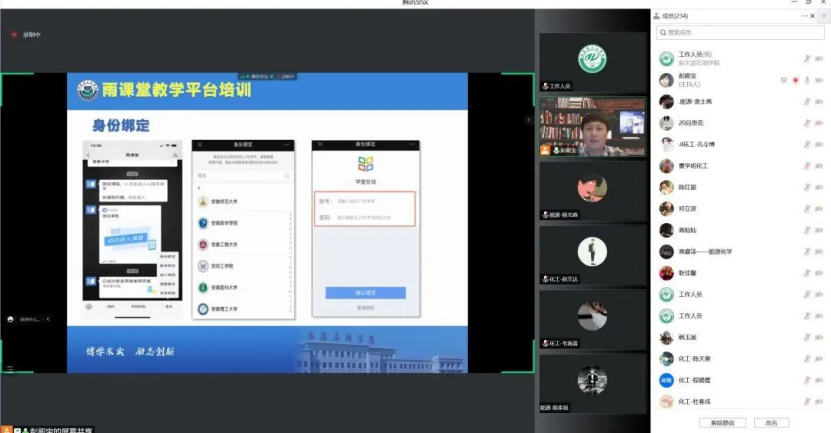Click muted mic icon for 曹学明化工
Image resolution: width=831 pixels, height=433 pixels.
[807, 166]
